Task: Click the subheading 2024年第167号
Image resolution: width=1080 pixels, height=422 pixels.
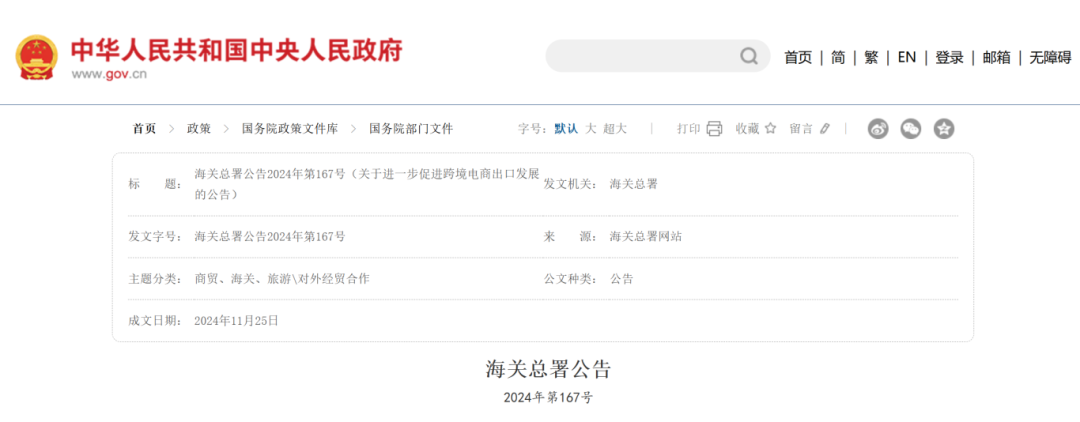Action: coord(548,398)
